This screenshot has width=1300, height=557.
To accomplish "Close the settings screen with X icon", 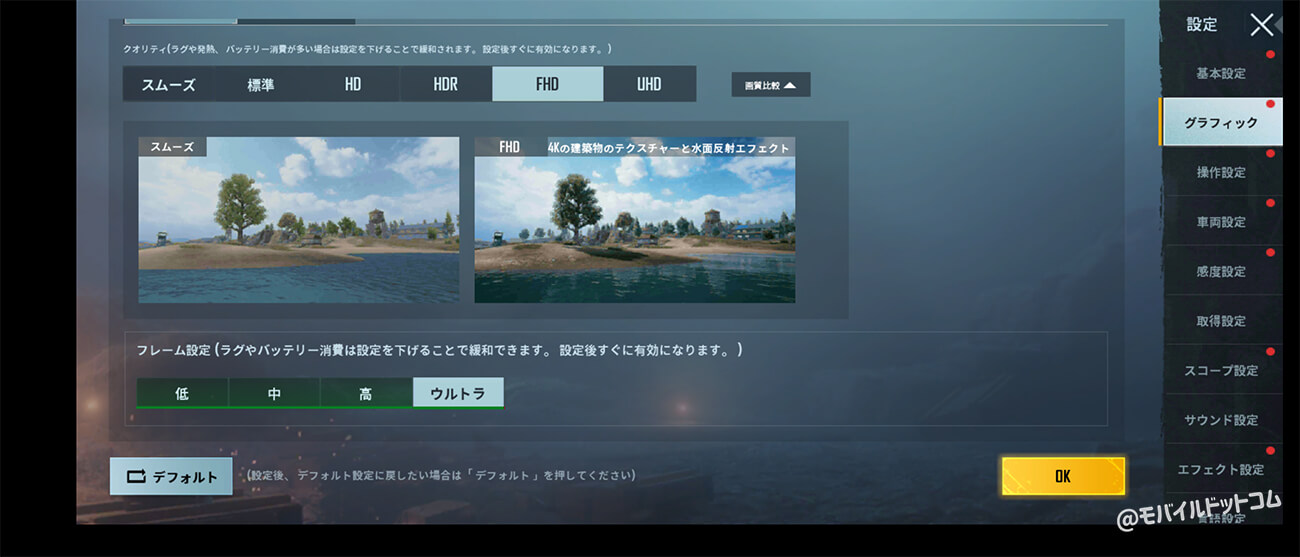I will tap(1262, 25).
